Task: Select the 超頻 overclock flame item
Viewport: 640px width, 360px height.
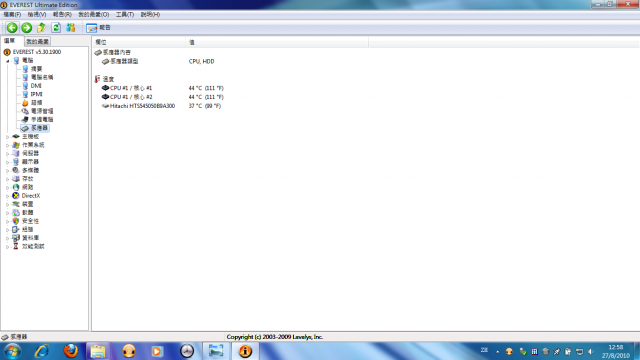Action: [37, 102]
